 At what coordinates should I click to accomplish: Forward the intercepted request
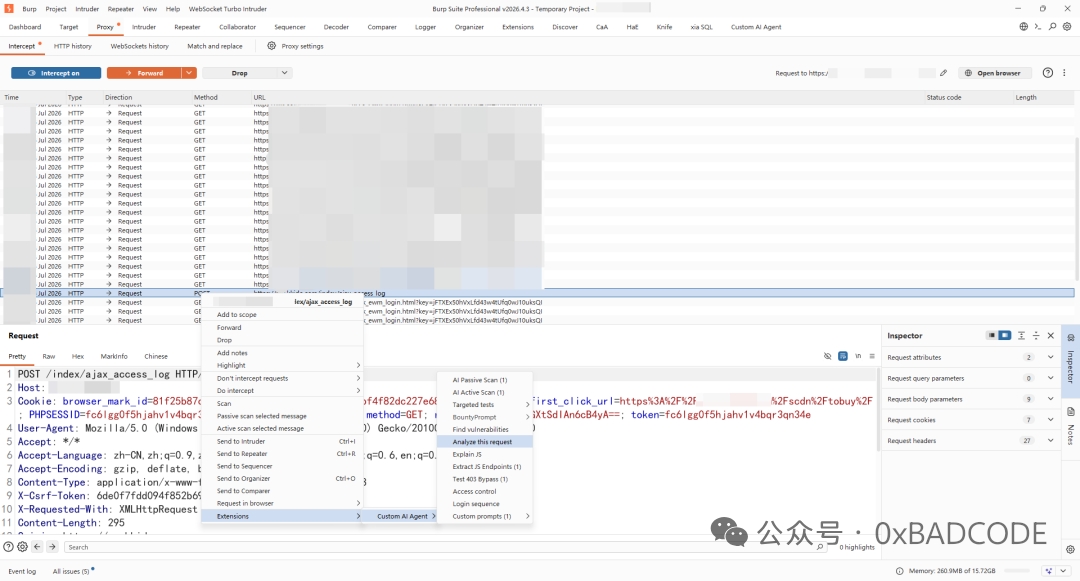pyautogui.click(x=144, y=73)
